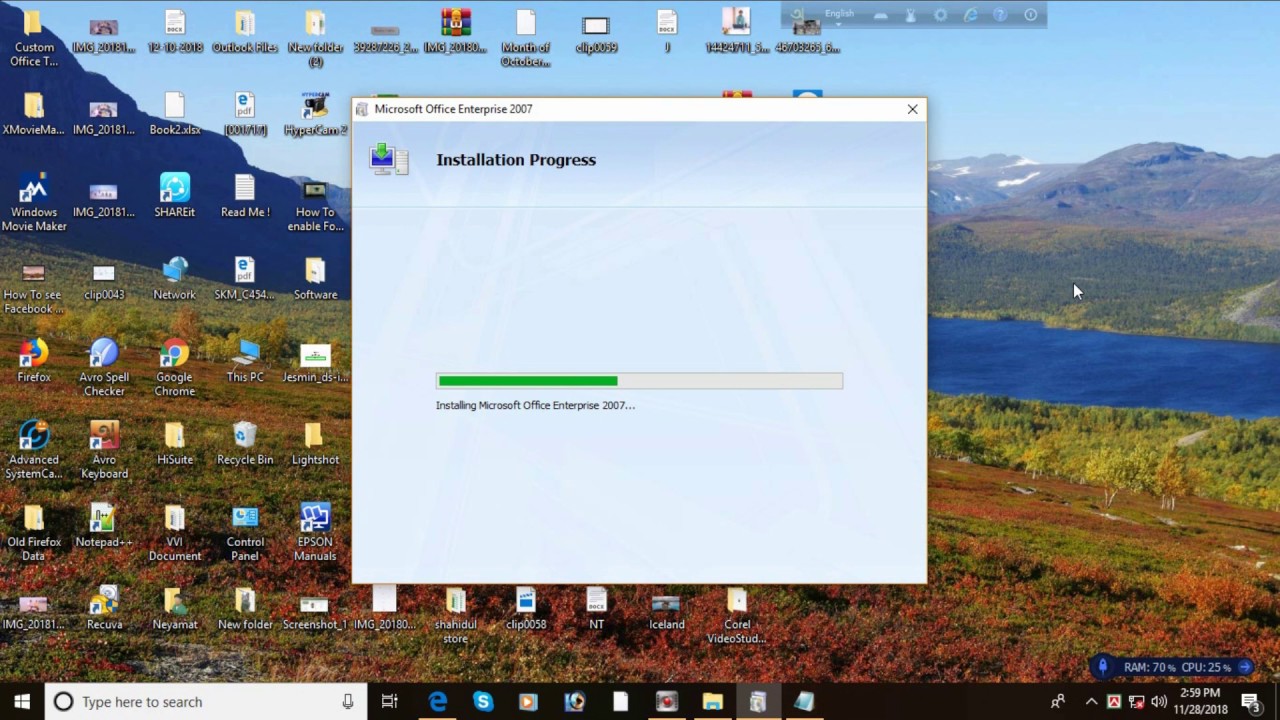
Task: Select the Custom Office Templates folder
Action: point(34,38)
